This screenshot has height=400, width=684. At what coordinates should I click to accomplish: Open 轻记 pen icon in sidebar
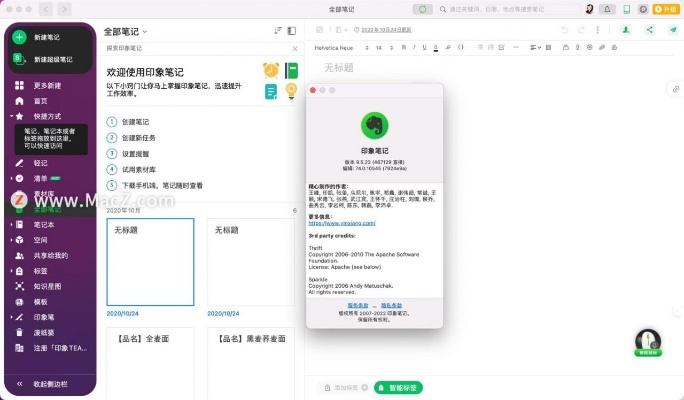[x=19, y=163]
